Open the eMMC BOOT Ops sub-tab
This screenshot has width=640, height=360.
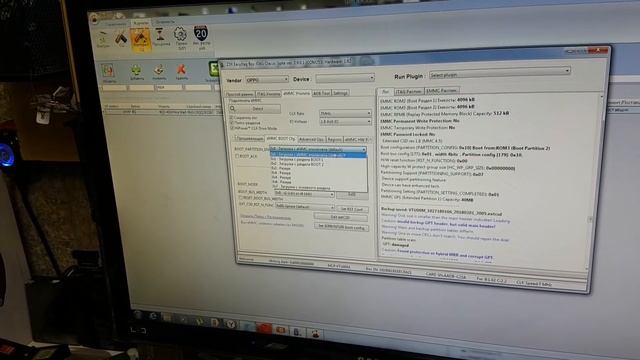[281, 139]
